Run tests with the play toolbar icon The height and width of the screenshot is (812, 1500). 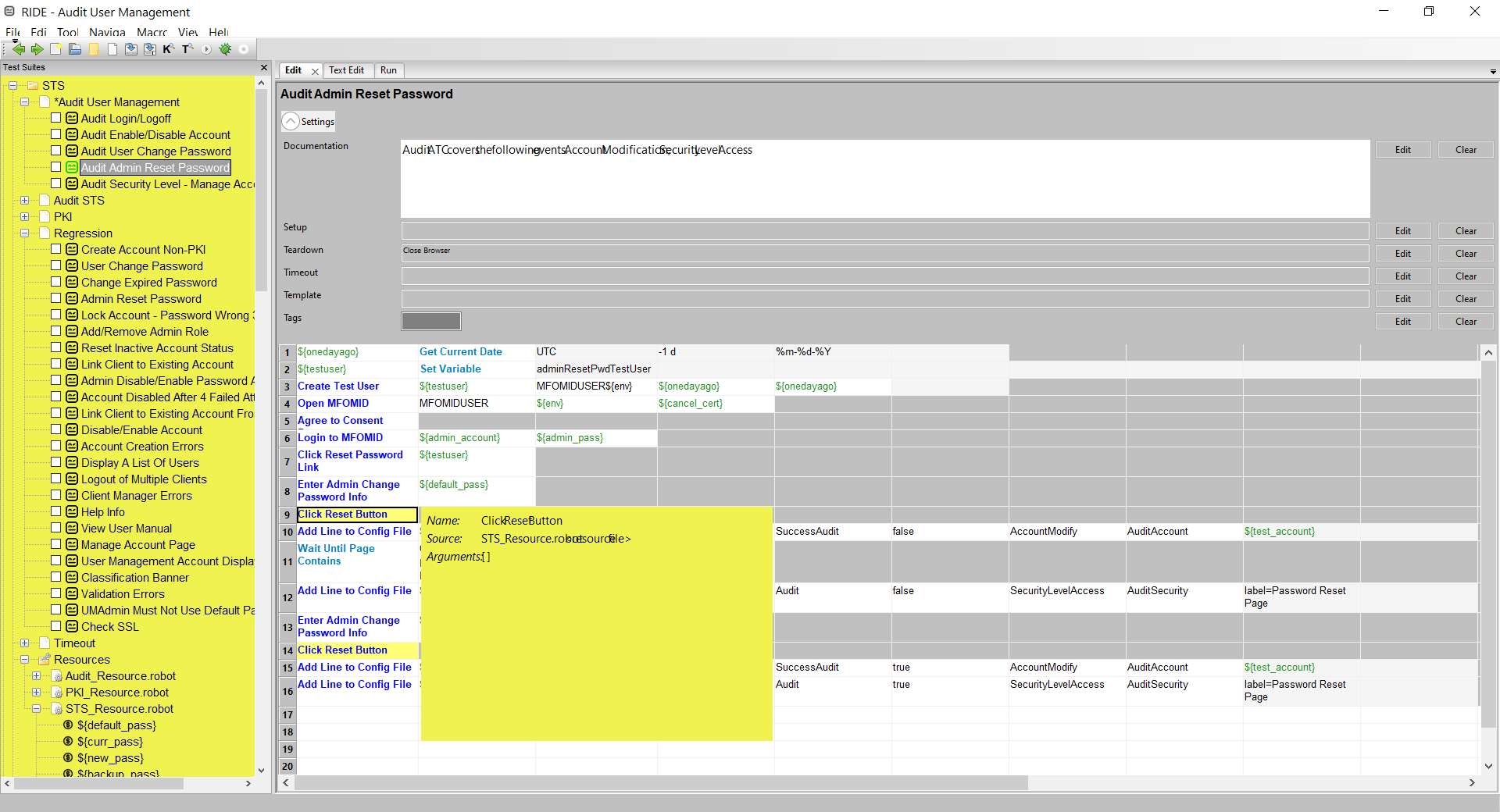tap(205, 48)
